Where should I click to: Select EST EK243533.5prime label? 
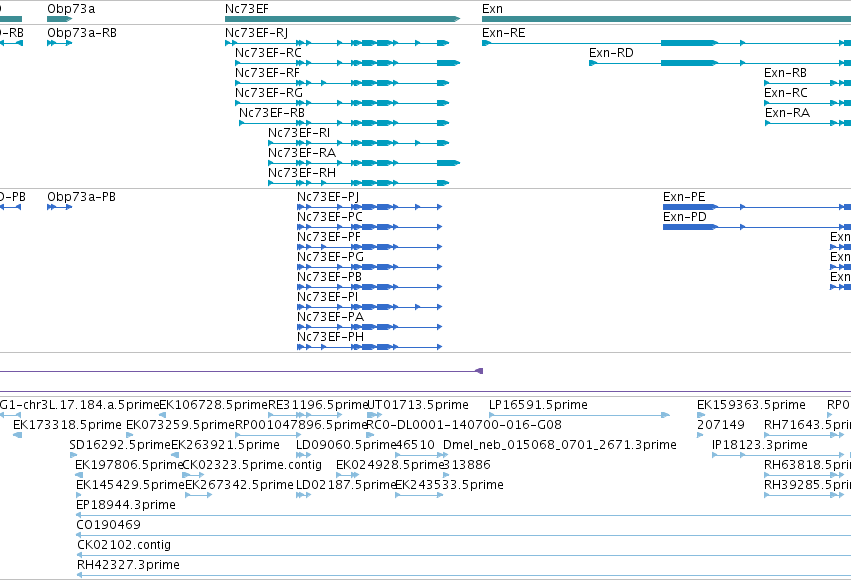[449, 485]
